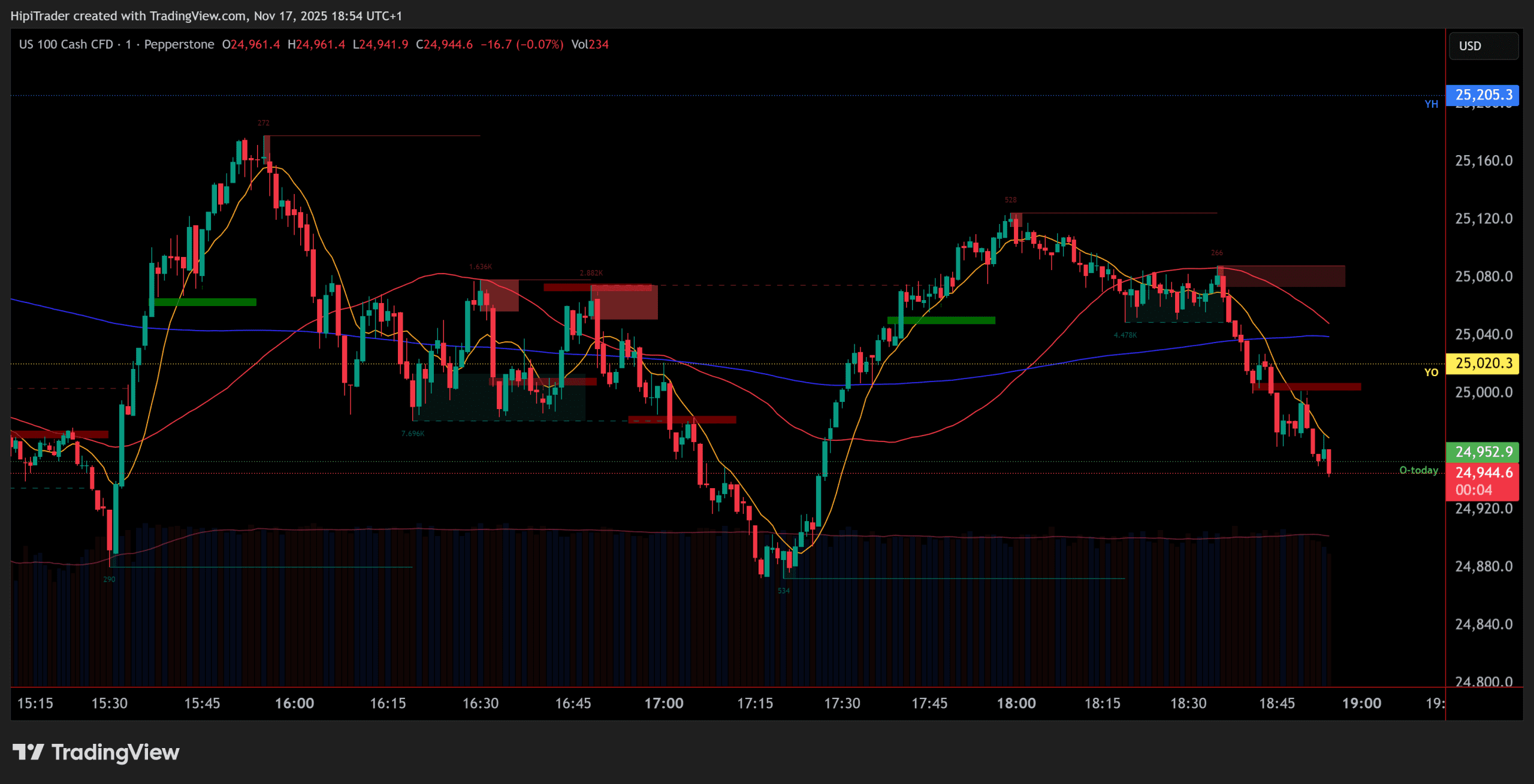
Task: Click the 00:04 bar countdown timer
Action: click(x=1474, y=490)
